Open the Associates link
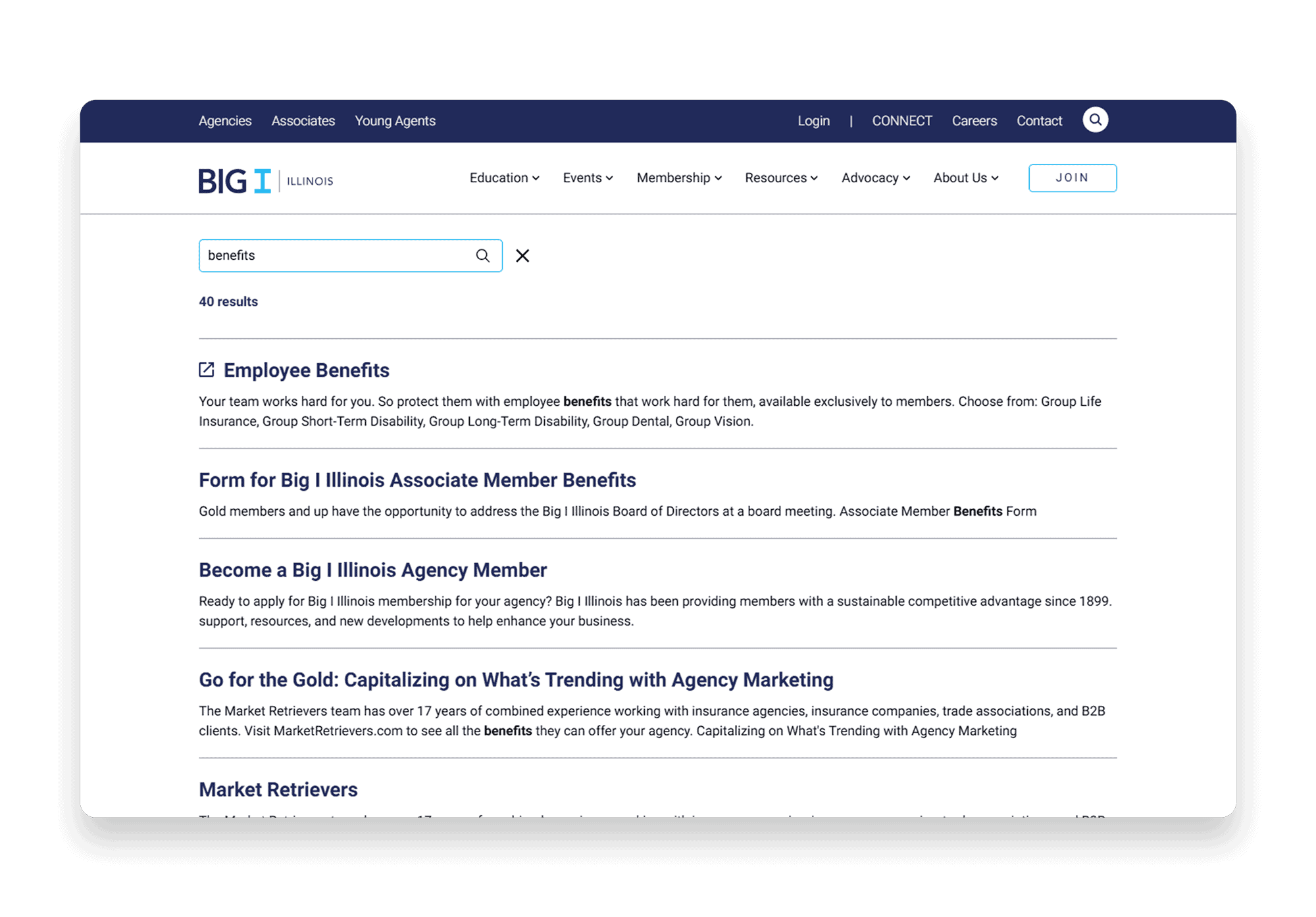 tap(303, 120)
